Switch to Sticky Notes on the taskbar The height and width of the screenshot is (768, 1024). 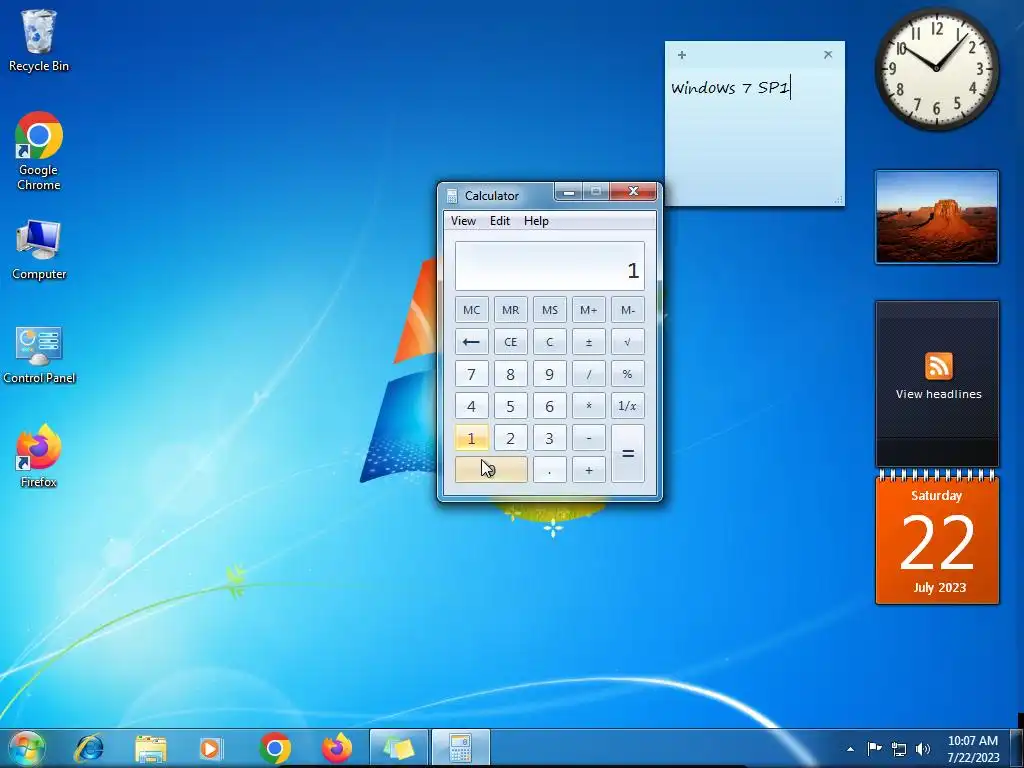pyautogui.click(x=398, y=748)
